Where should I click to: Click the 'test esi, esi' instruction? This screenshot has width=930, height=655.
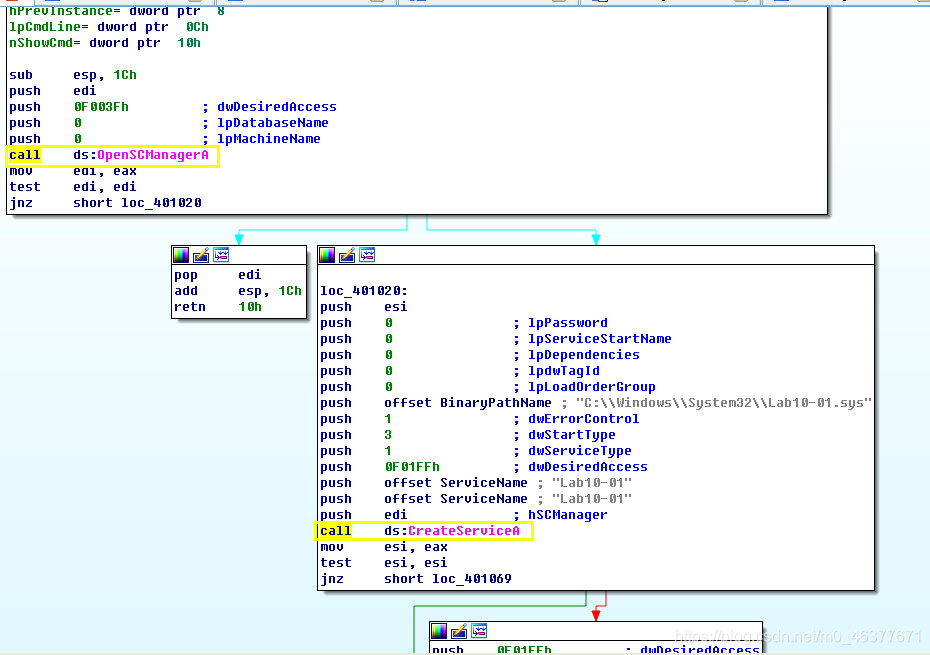tap(384, 563)
